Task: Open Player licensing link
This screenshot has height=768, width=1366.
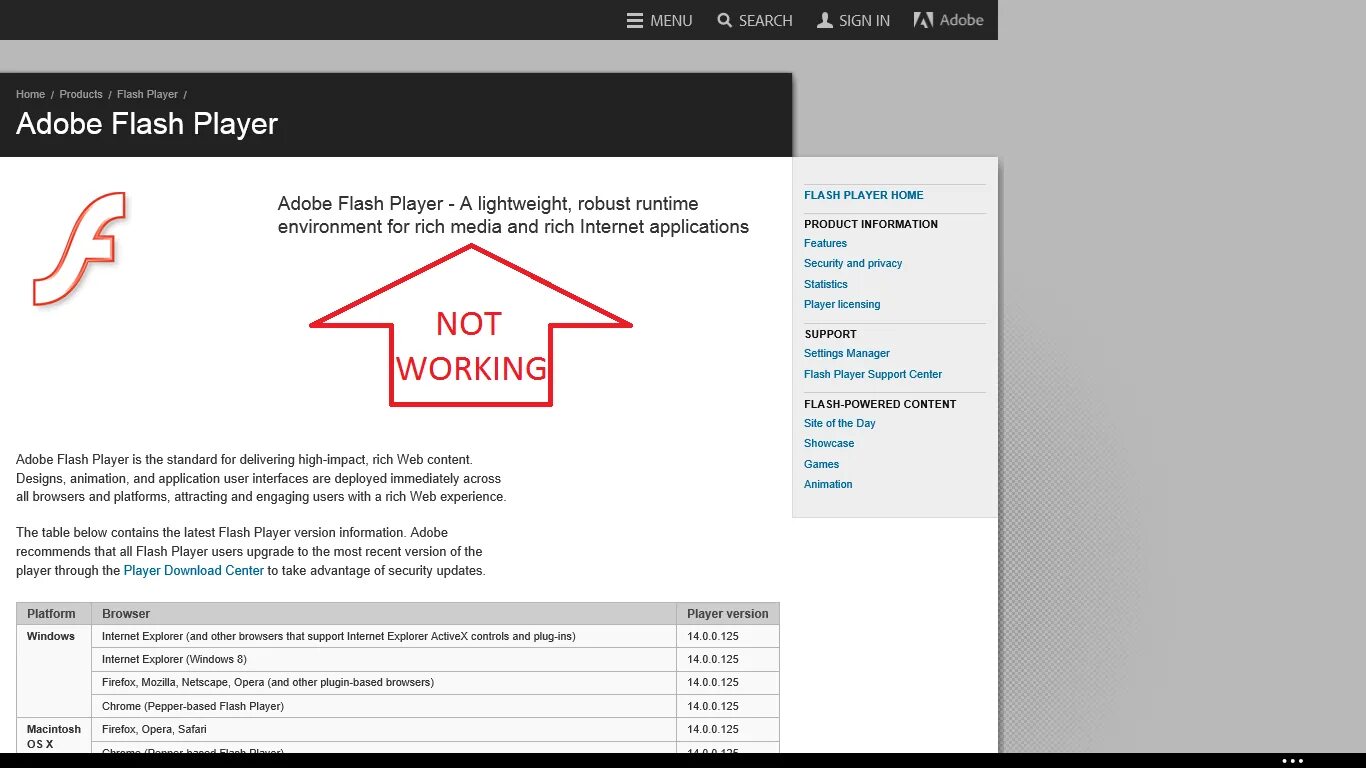Action: pyautogui.click(x=842, y=304)
